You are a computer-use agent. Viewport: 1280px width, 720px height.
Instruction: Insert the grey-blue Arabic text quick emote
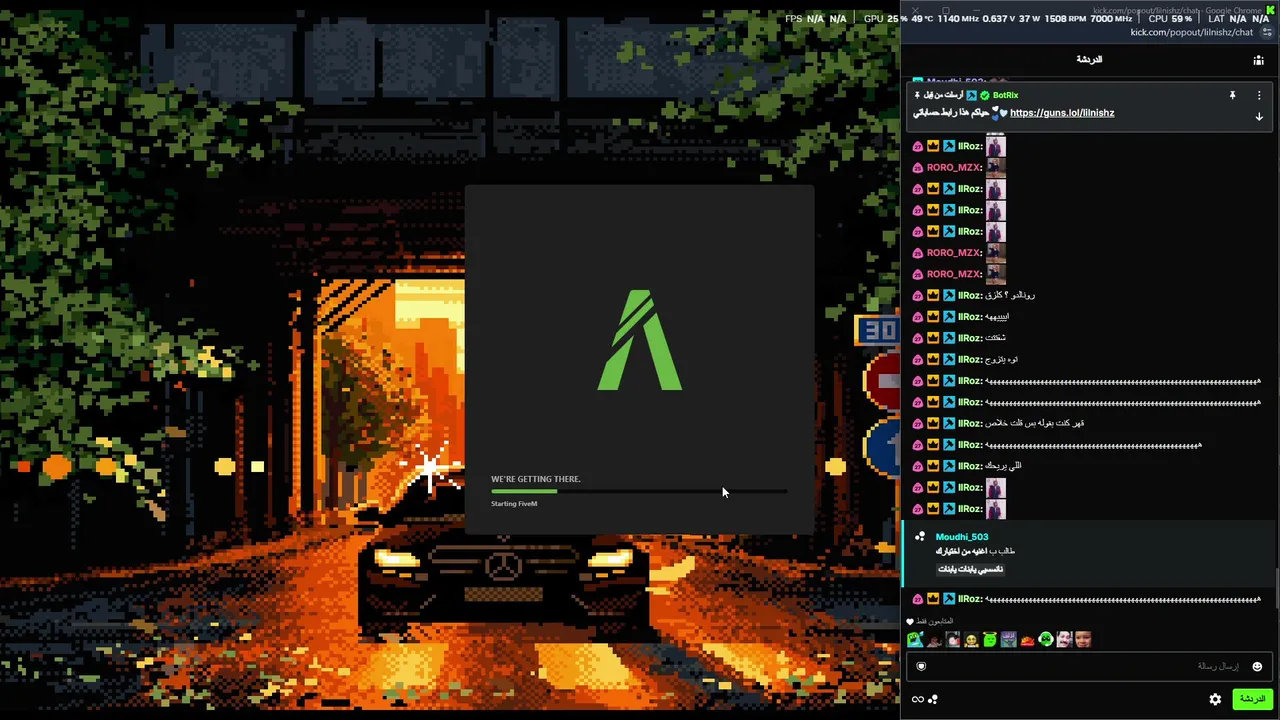click(1008, 640)
